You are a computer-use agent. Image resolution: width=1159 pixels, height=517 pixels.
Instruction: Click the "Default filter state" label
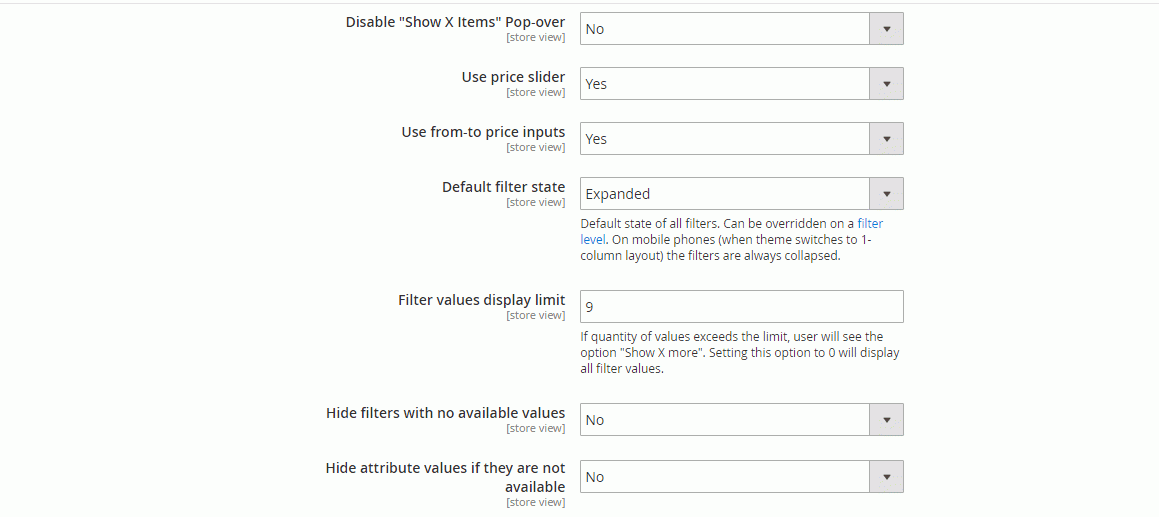point(503,187)
